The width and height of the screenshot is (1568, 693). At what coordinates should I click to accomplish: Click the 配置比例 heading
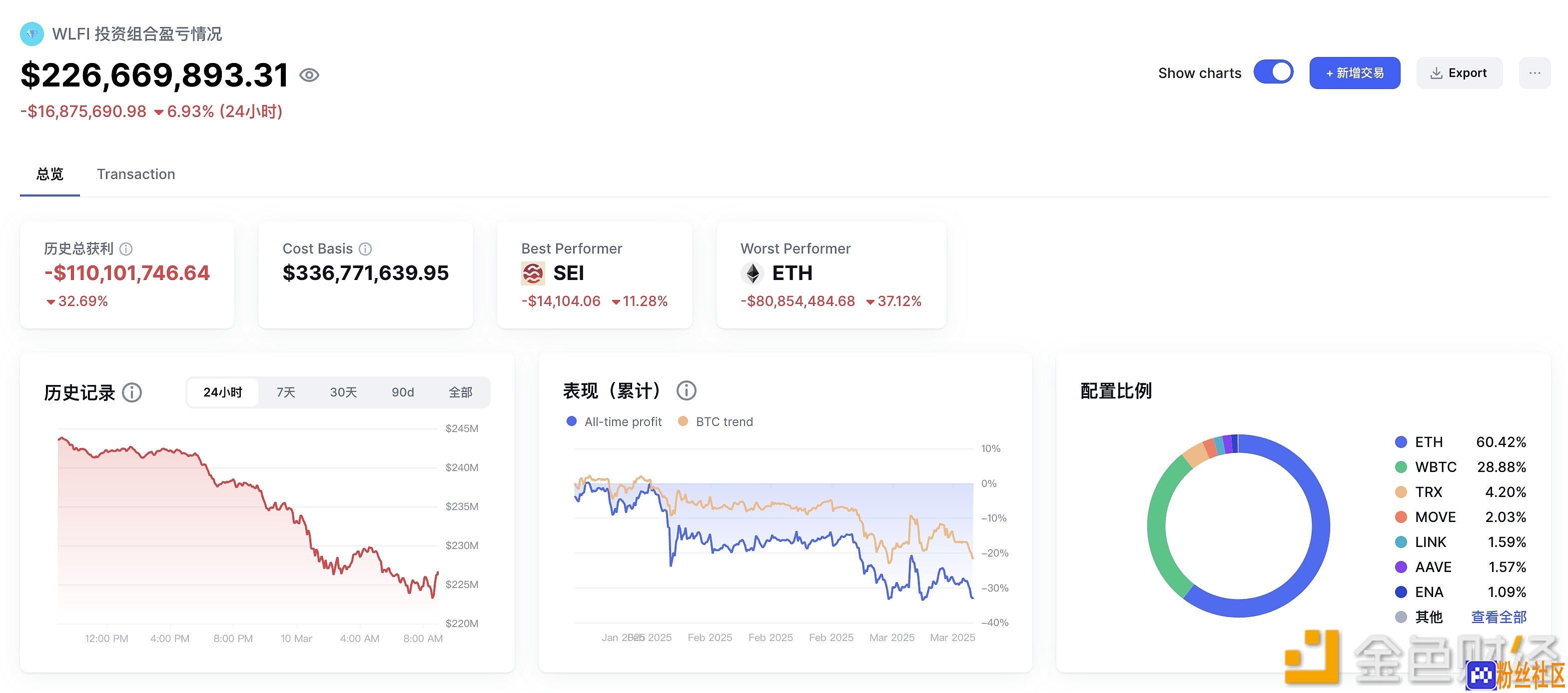(1116, 391)
